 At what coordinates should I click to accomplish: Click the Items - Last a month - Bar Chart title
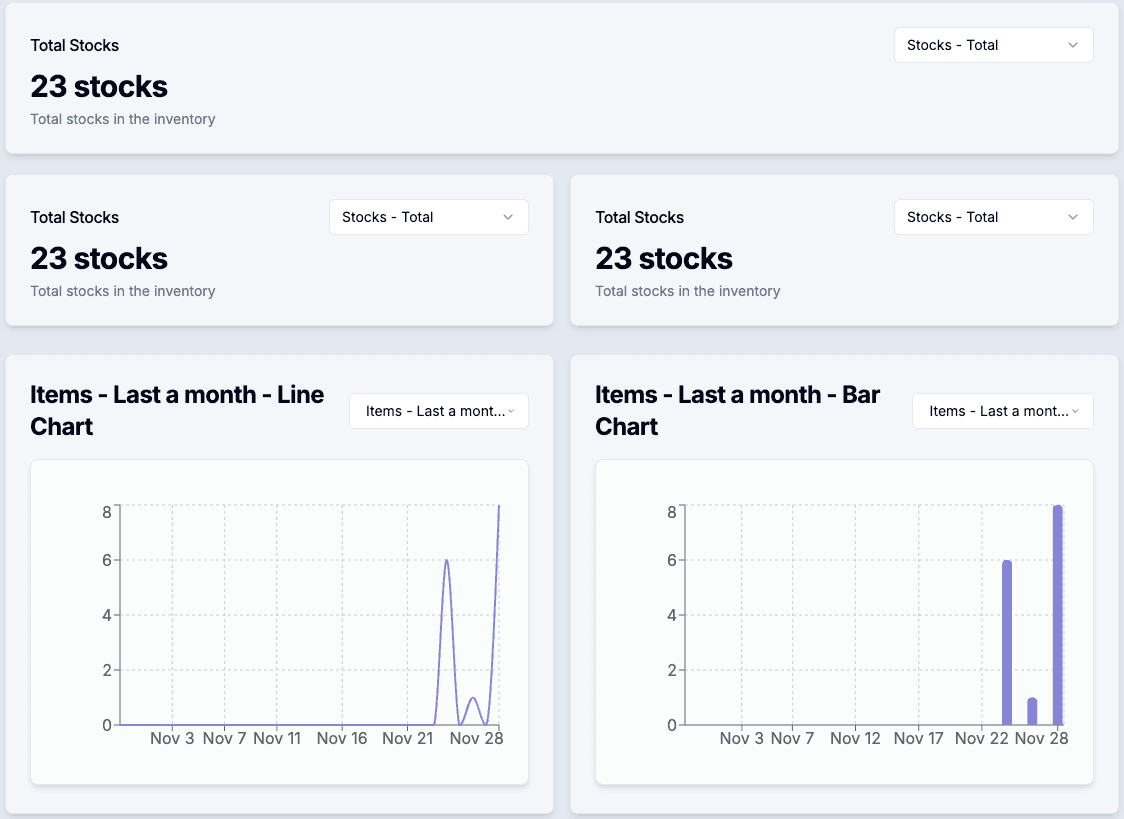(x=737, y=410)
